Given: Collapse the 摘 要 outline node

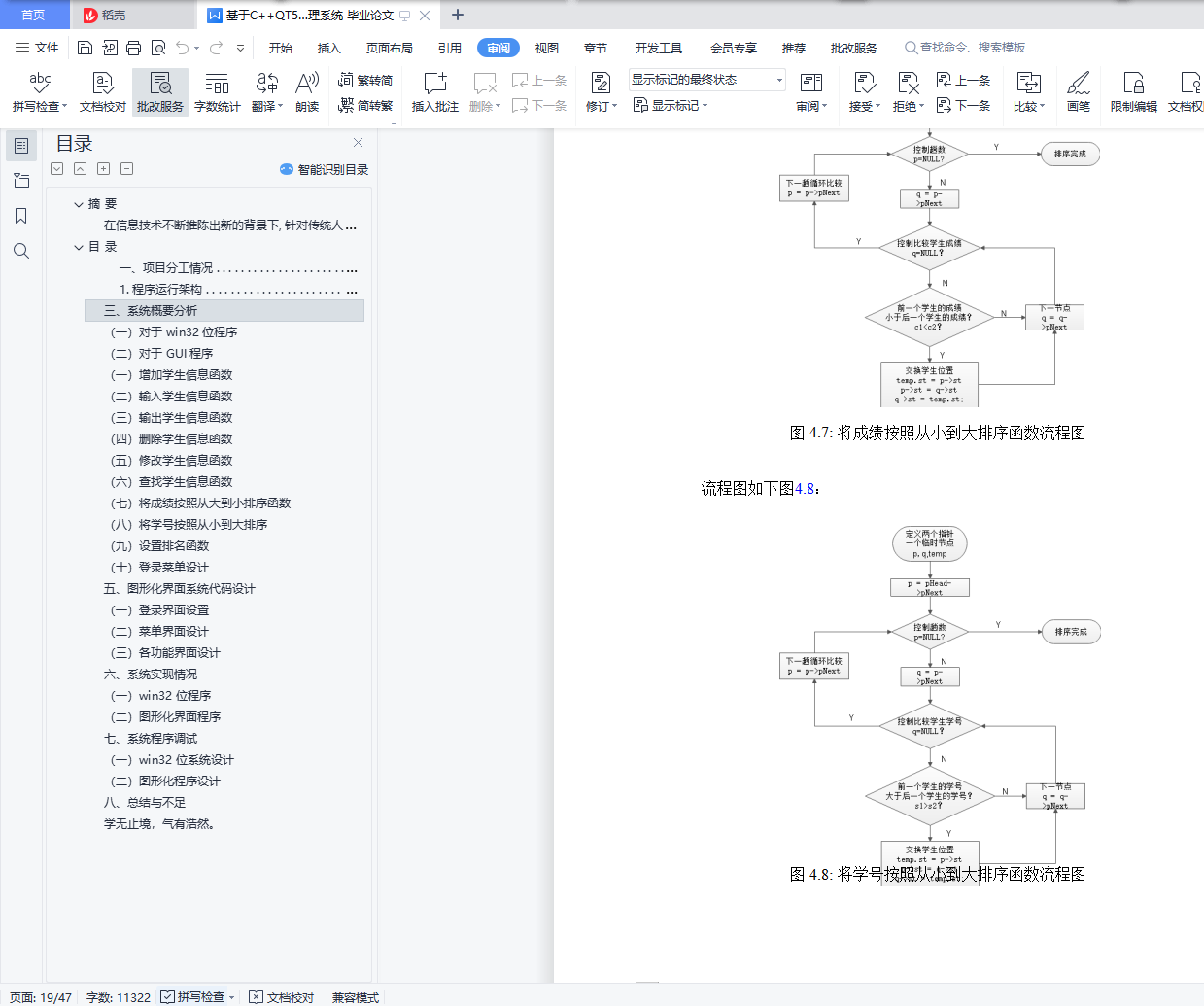Looking at the screenshot, I should [79, 204].
